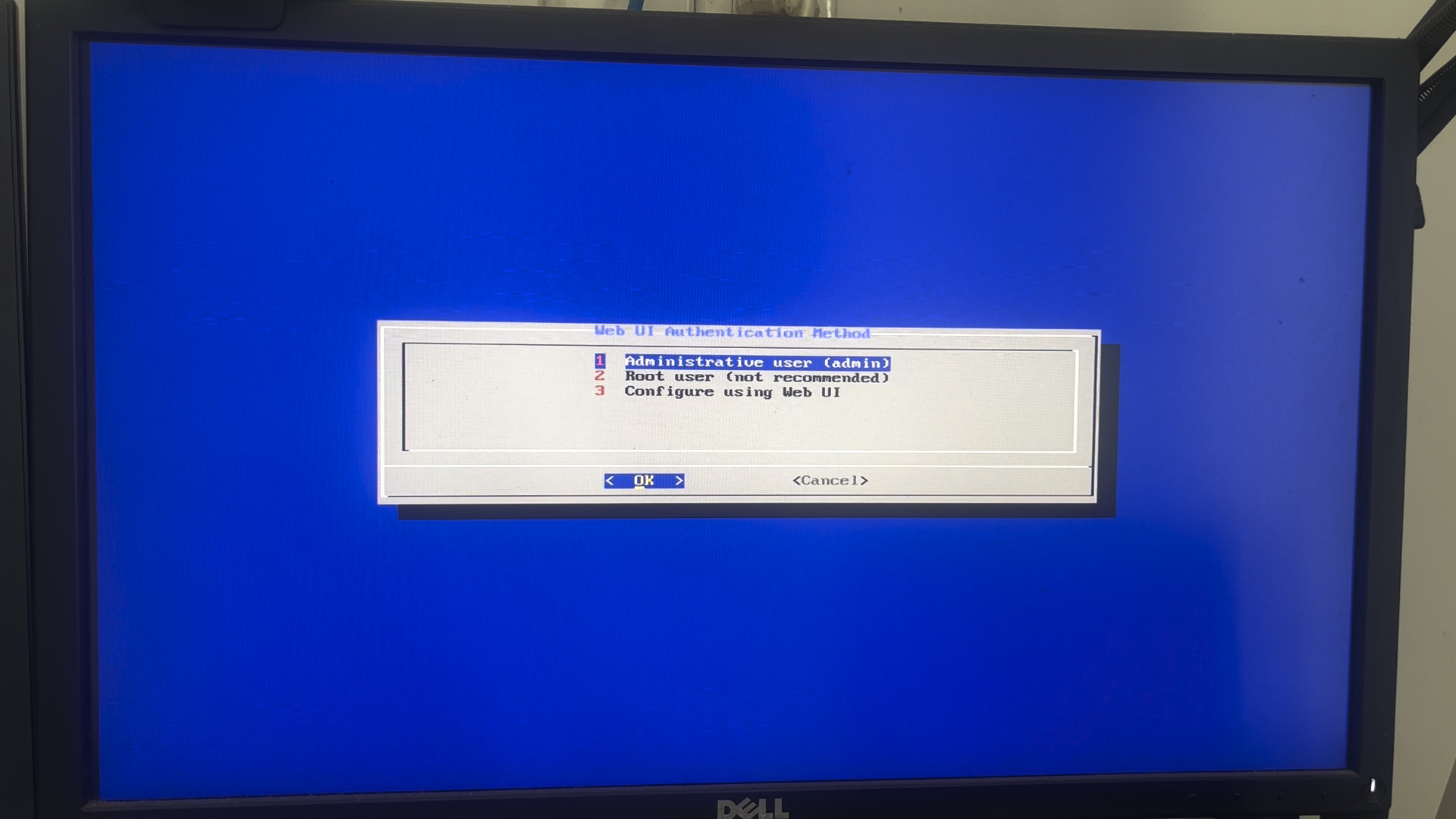Click Cancel to dismiss dialog
Image resolution: width=1456 pixels, height=819 pixels.
click(830, 480)
